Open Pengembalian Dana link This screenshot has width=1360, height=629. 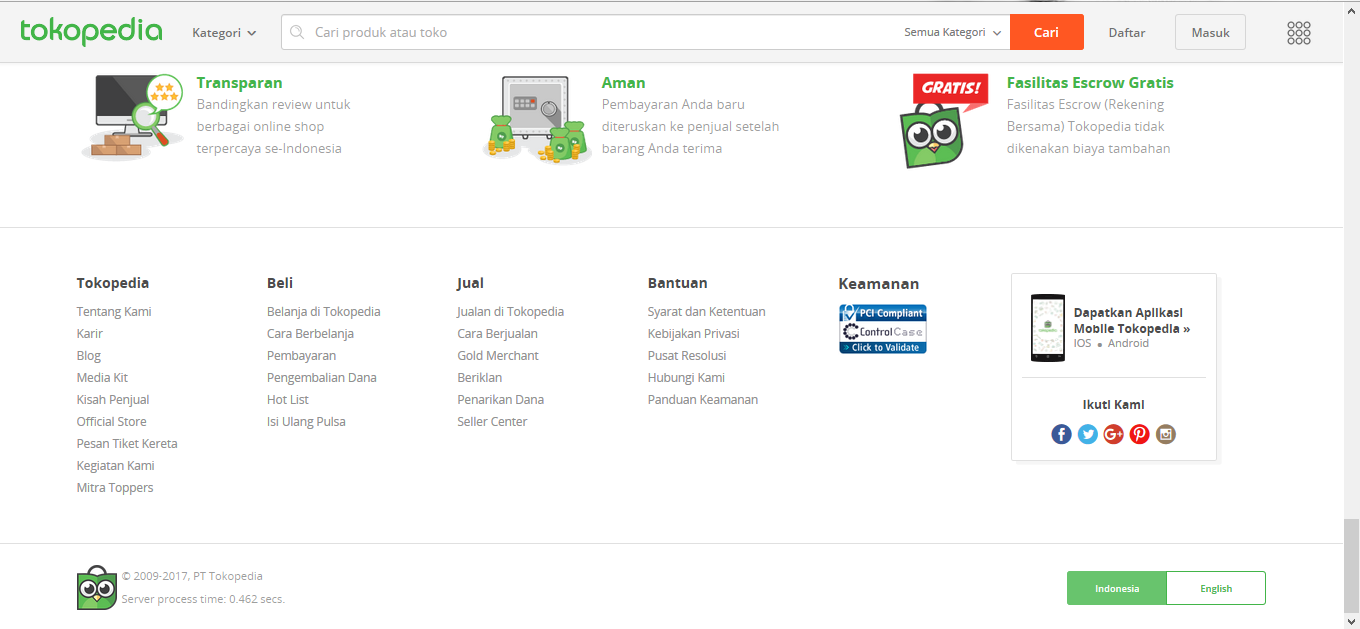322,377
